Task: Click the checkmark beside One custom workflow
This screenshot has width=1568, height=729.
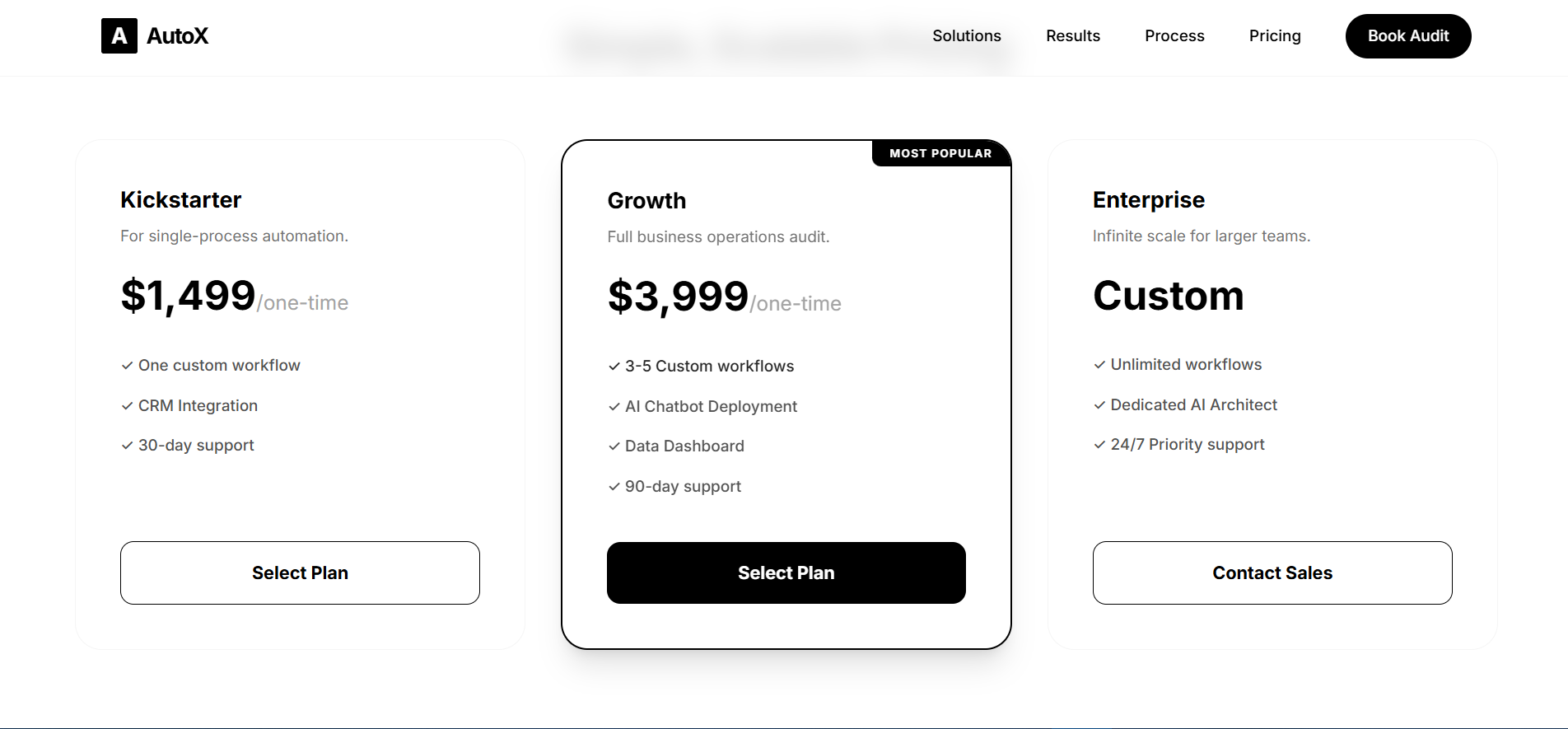Action: click(x=128, y=365)
